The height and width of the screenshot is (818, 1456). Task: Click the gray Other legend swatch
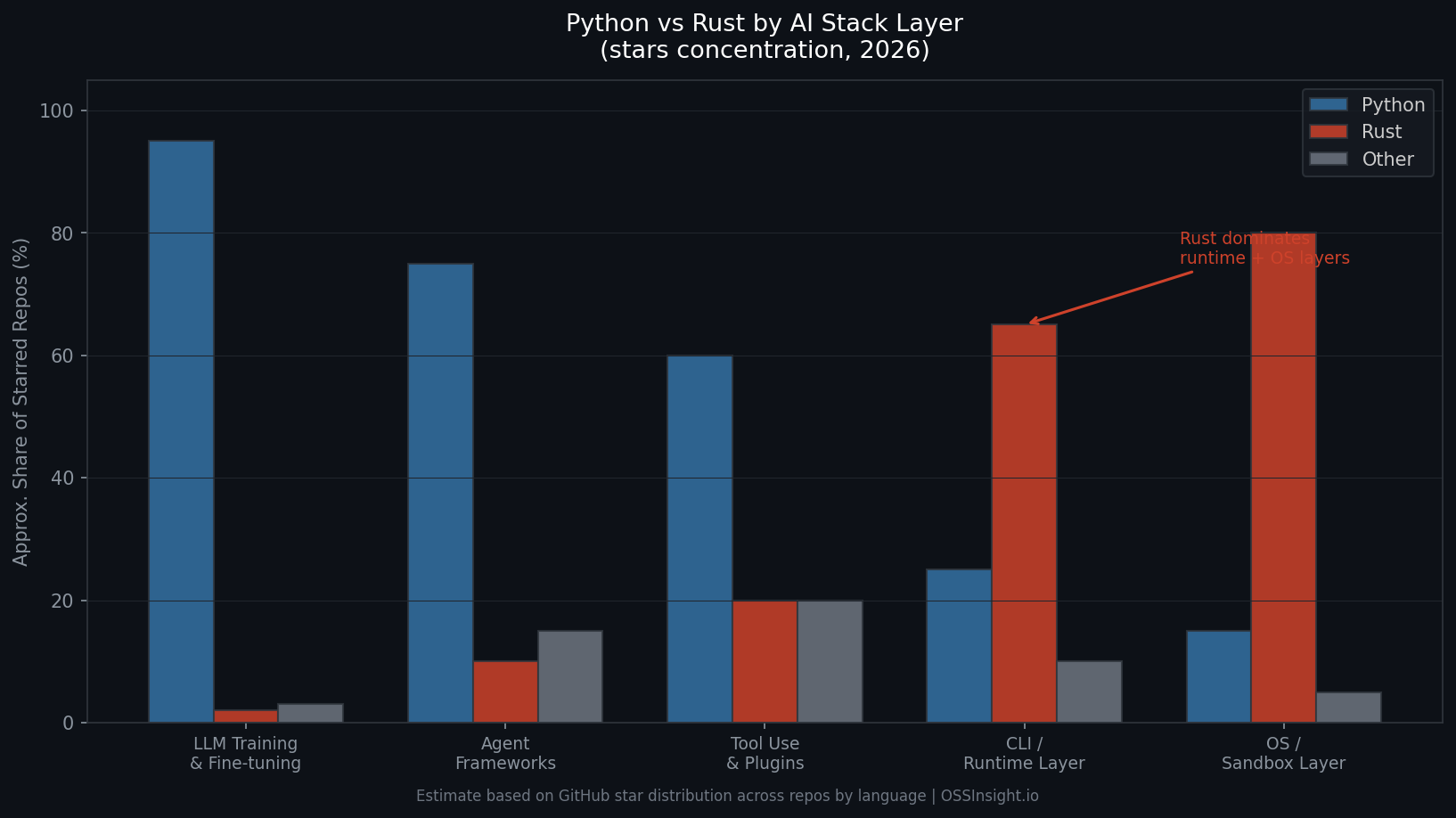[x=1329, y=159]
